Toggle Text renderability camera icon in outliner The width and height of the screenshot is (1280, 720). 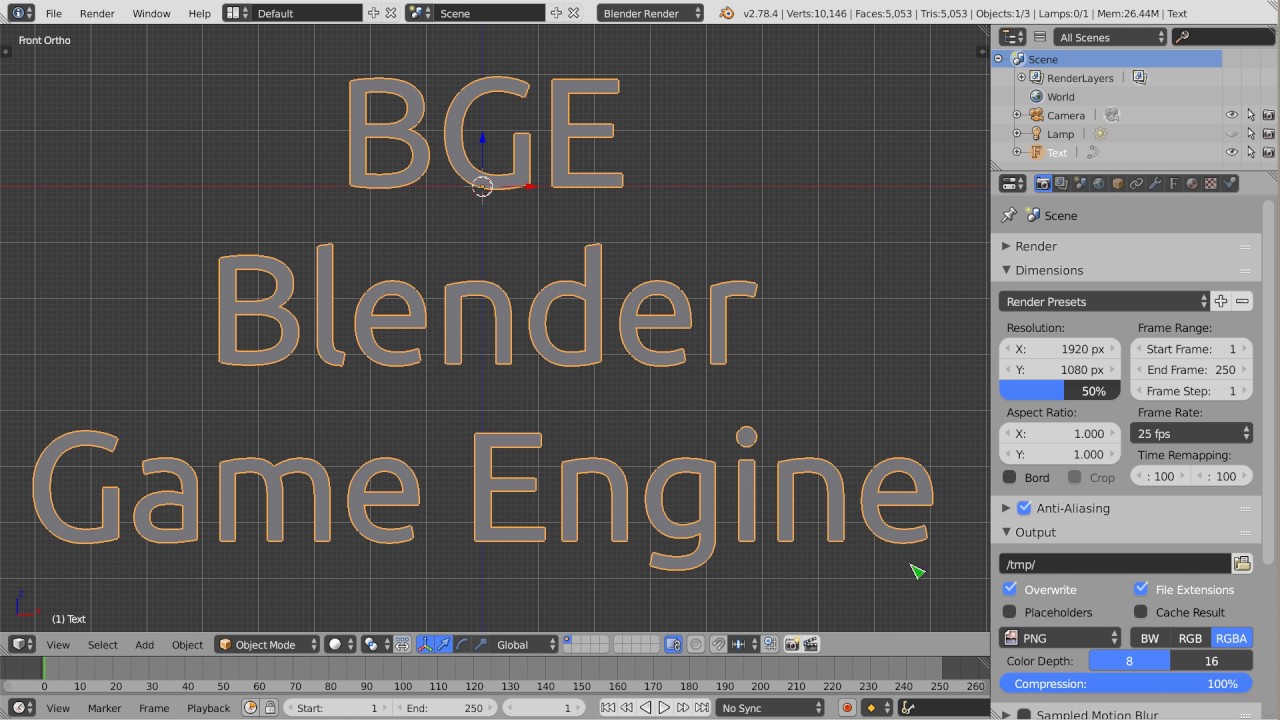click(x=1269, y=153)
